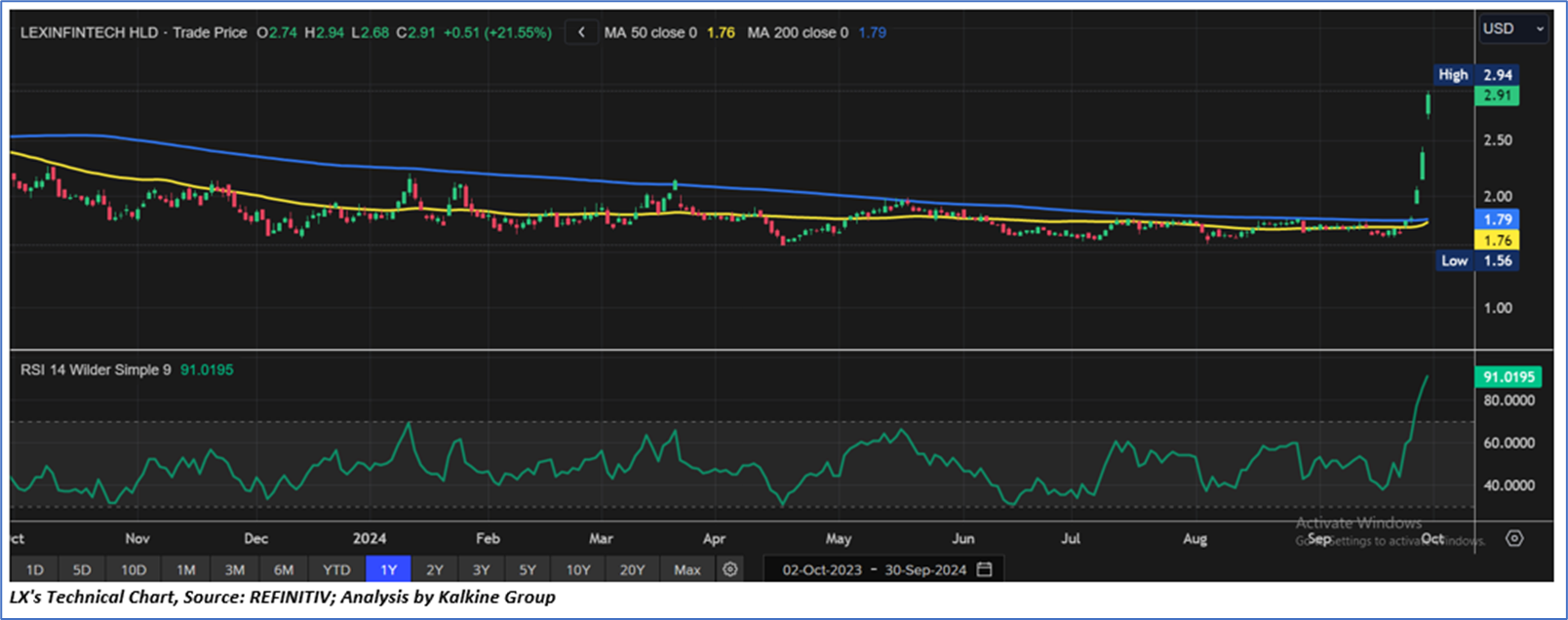This screenshot has width=1568, height=620.
Task: Select the active 1Y timeframe
Action: tap(388, 569)
